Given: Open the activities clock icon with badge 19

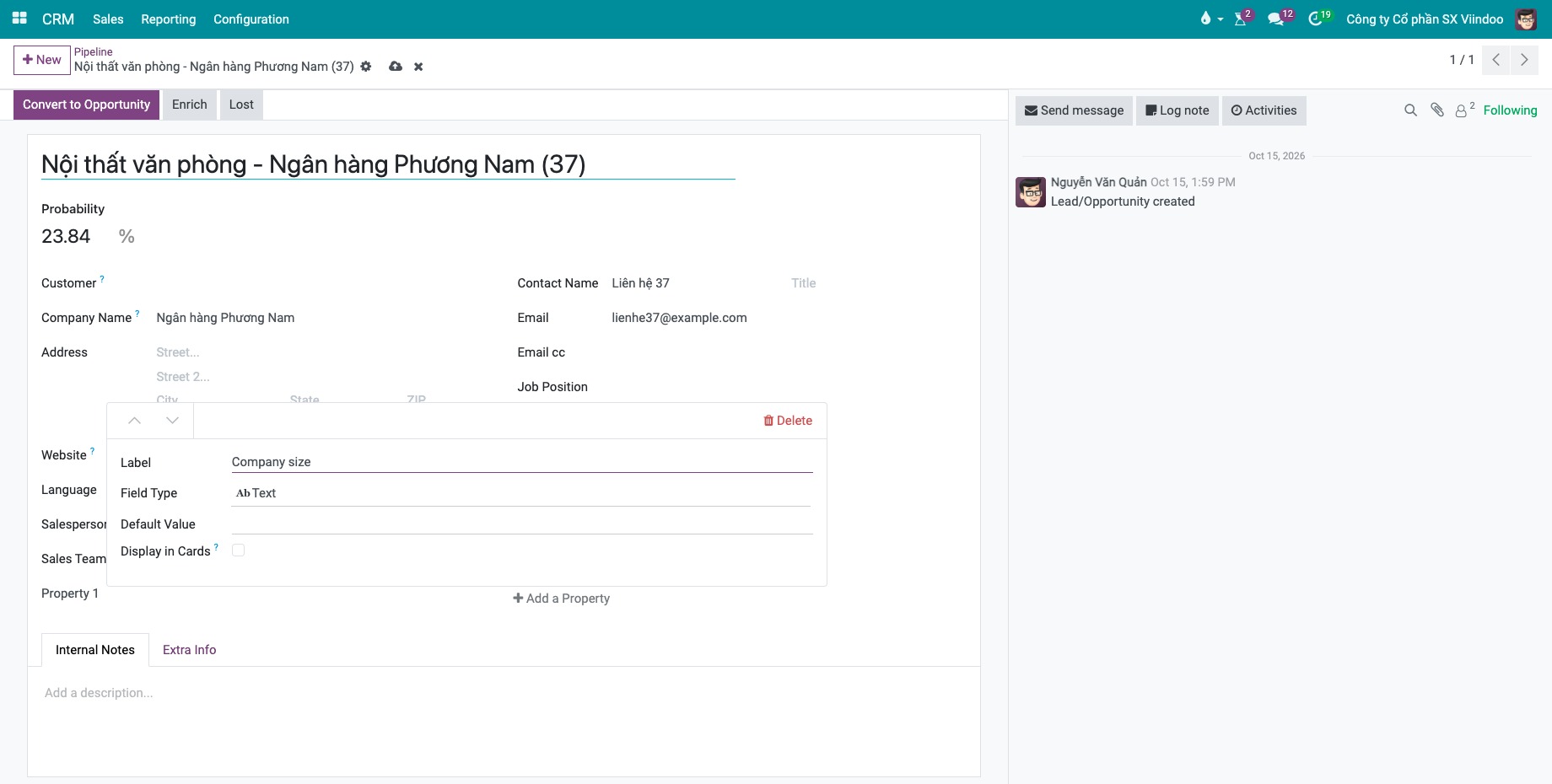Looking at the screenshot, I should [x=1318, y=19].
